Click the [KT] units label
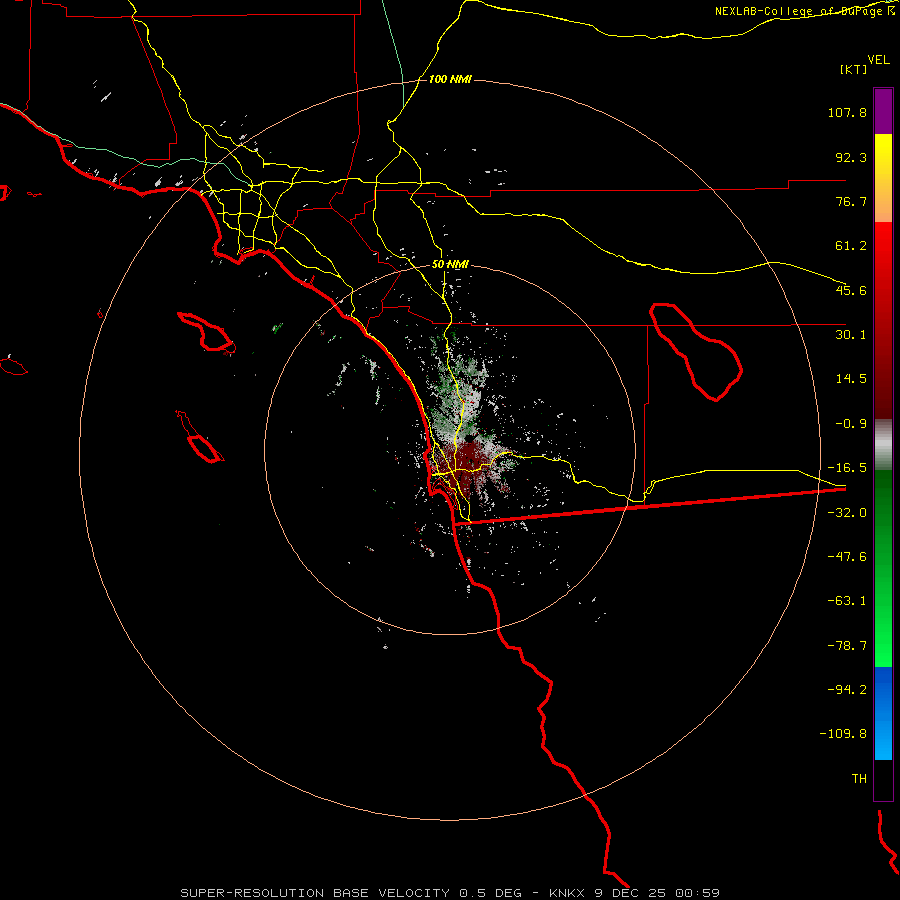The width and height of the screenshot is (900, 900). [854, 69]
